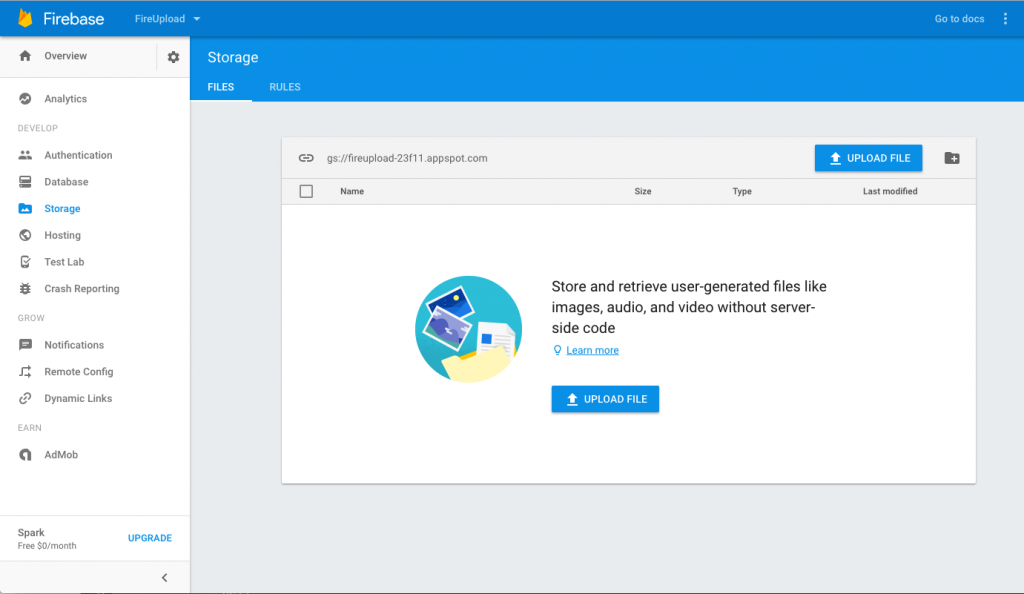1024x594 pixels.
Task: Open the vertical three-dot overflow menu
Action: [1005, 19]
